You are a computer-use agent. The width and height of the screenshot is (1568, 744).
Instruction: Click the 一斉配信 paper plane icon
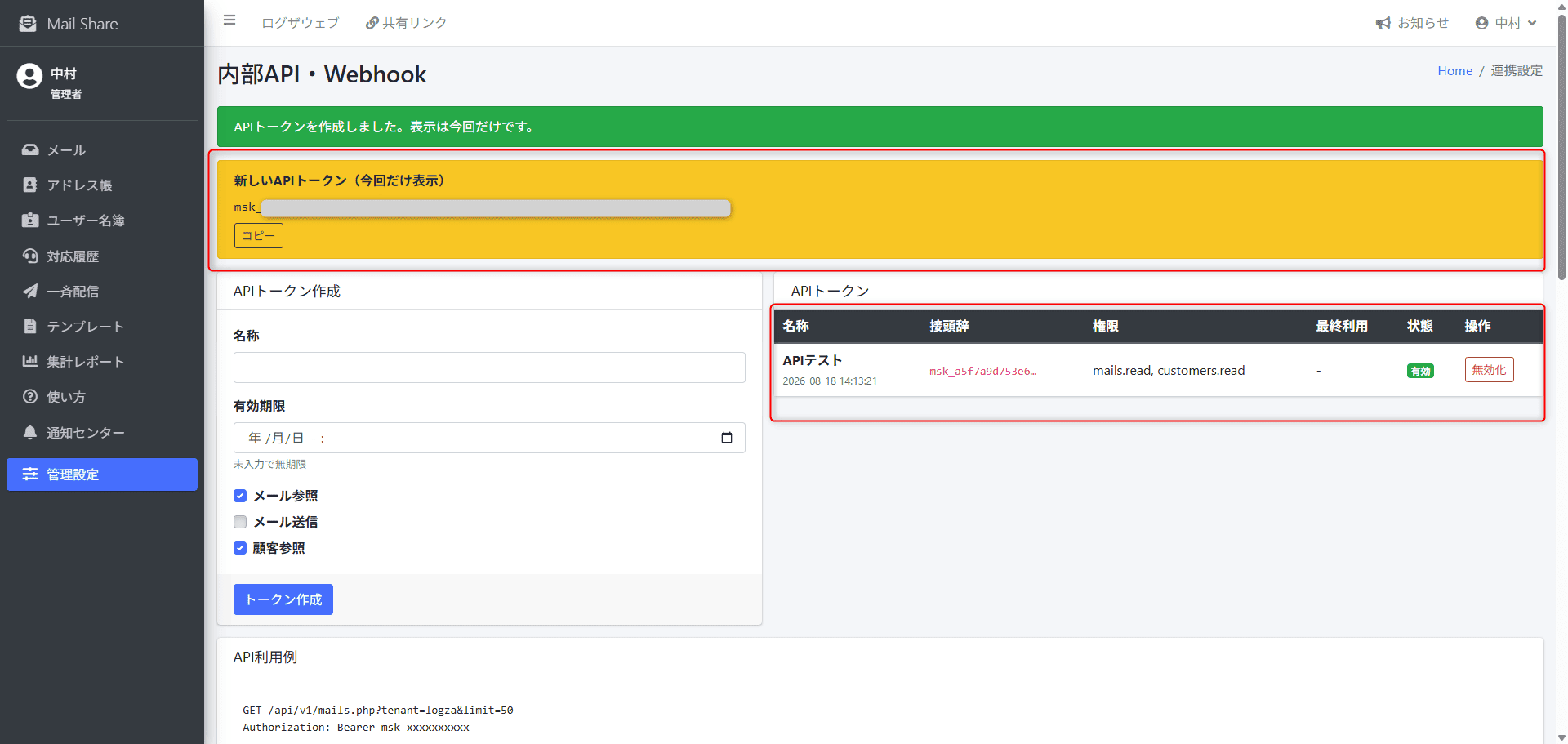tap(30, 291)
